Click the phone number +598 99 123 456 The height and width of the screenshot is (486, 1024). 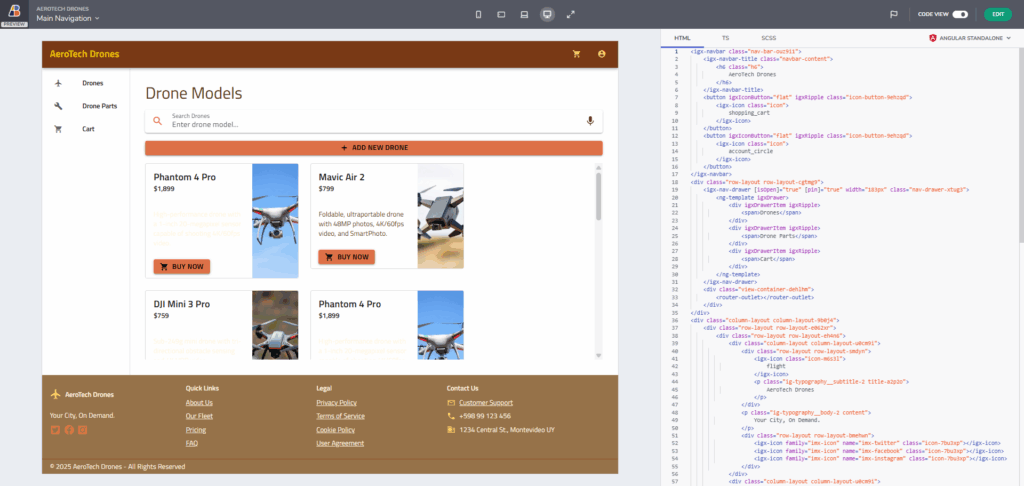[485, 416]
